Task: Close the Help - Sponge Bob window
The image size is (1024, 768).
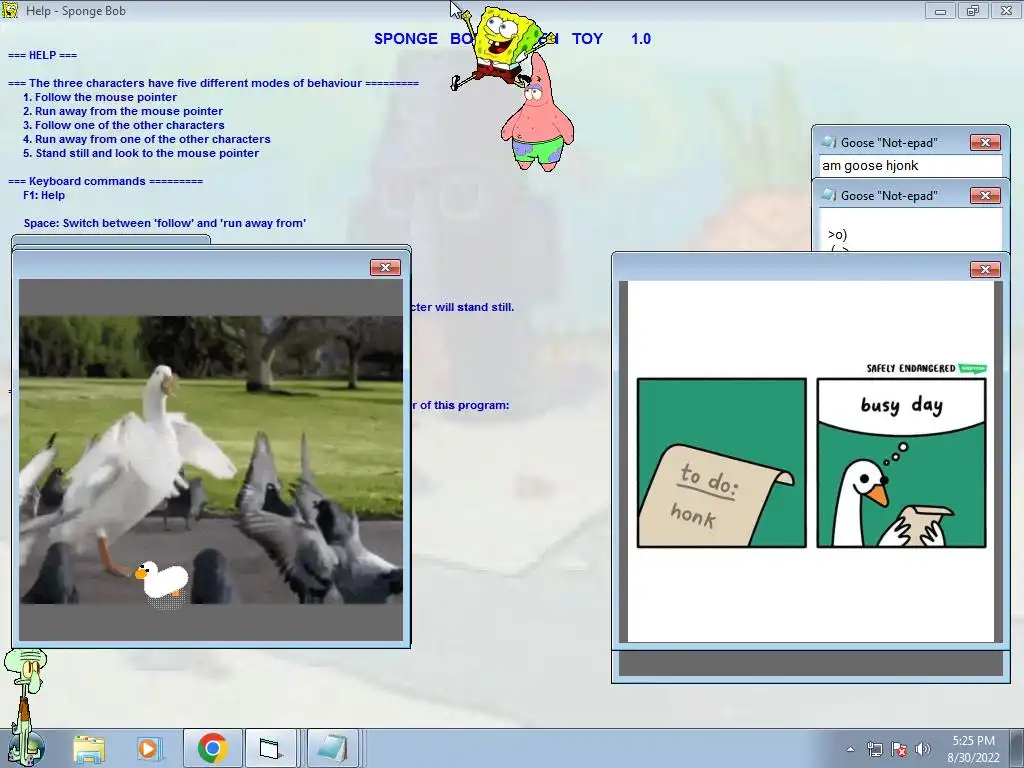Action: (x=1006, y=10)
